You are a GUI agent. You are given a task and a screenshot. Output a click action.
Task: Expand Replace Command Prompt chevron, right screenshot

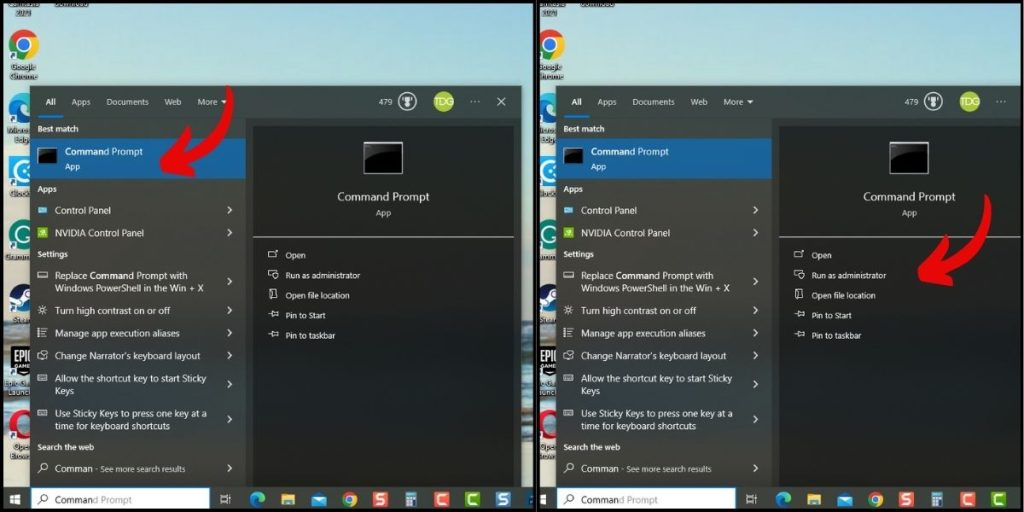click(x=756, y=281)
